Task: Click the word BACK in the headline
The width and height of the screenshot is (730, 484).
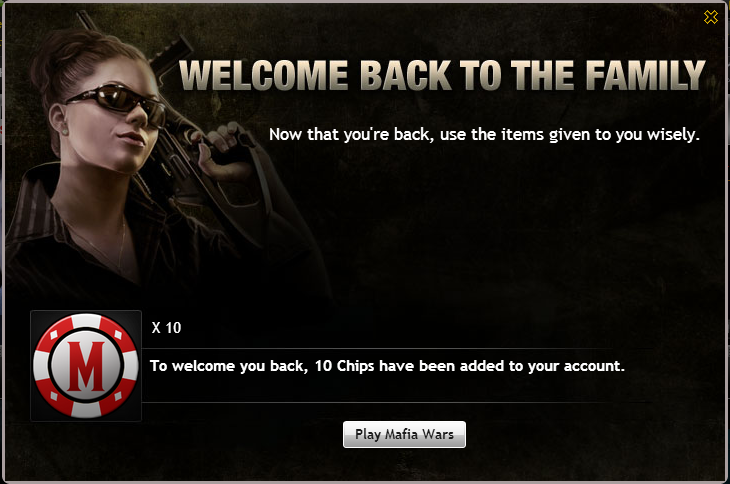Action: pyautogui.click(x=406, y=75)
